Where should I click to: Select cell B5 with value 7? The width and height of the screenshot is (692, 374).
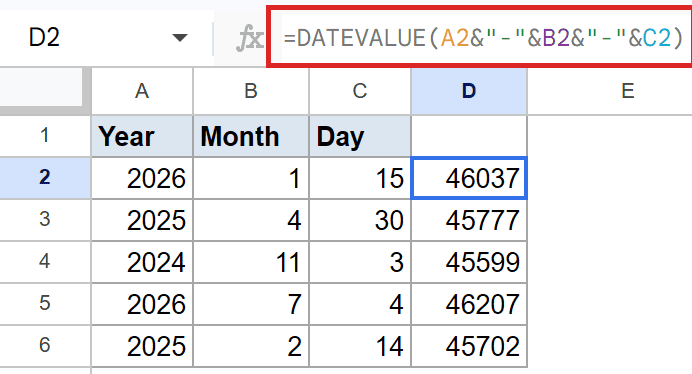251,304
